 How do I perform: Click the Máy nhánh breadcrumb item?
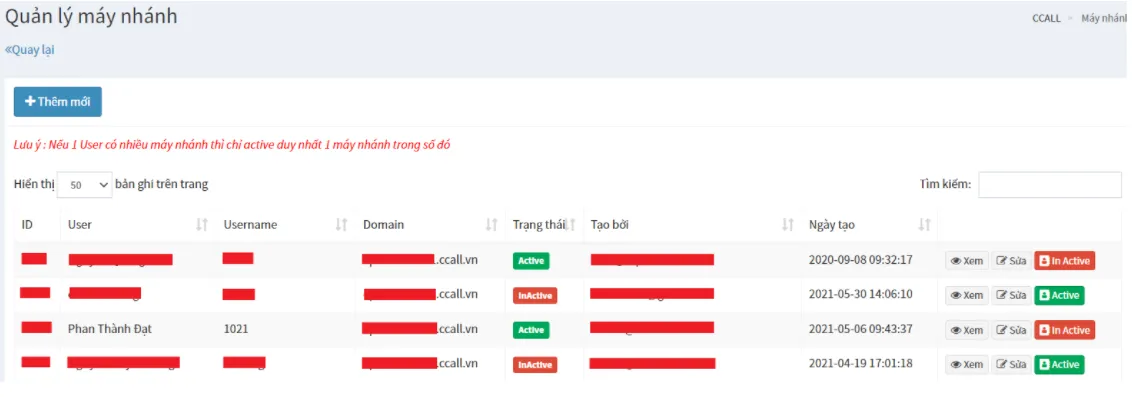coord(1103,18)
